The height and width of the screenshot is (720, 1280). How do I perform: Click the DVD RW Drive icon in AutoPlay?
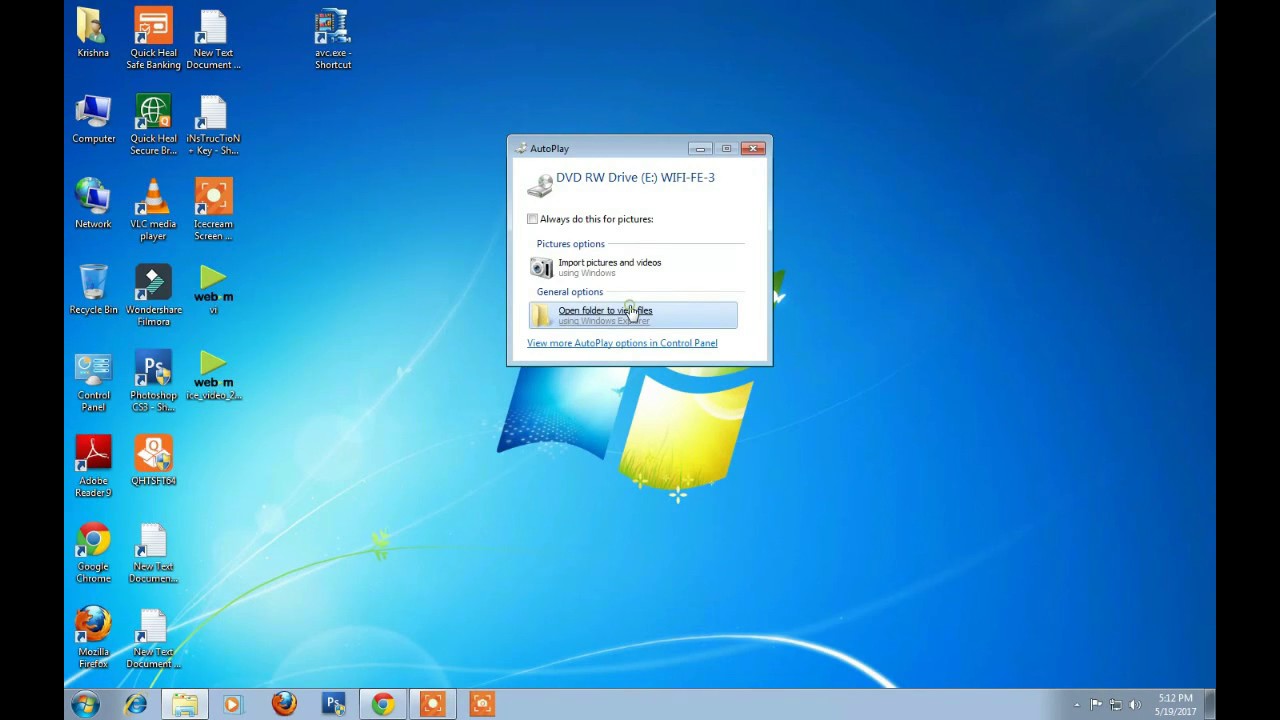pyautogui.click(x=540, y=185)
